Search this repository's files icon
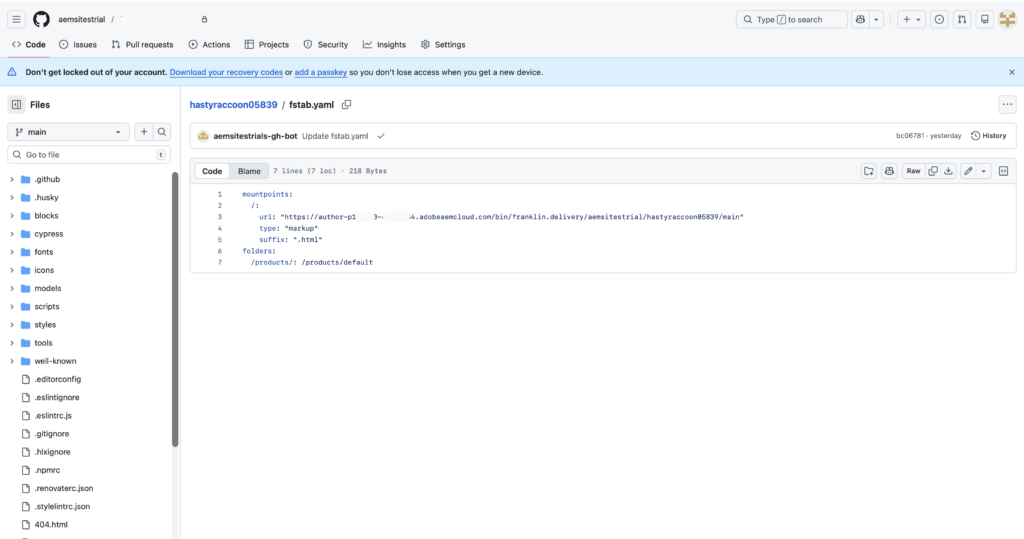 (162, 132)
